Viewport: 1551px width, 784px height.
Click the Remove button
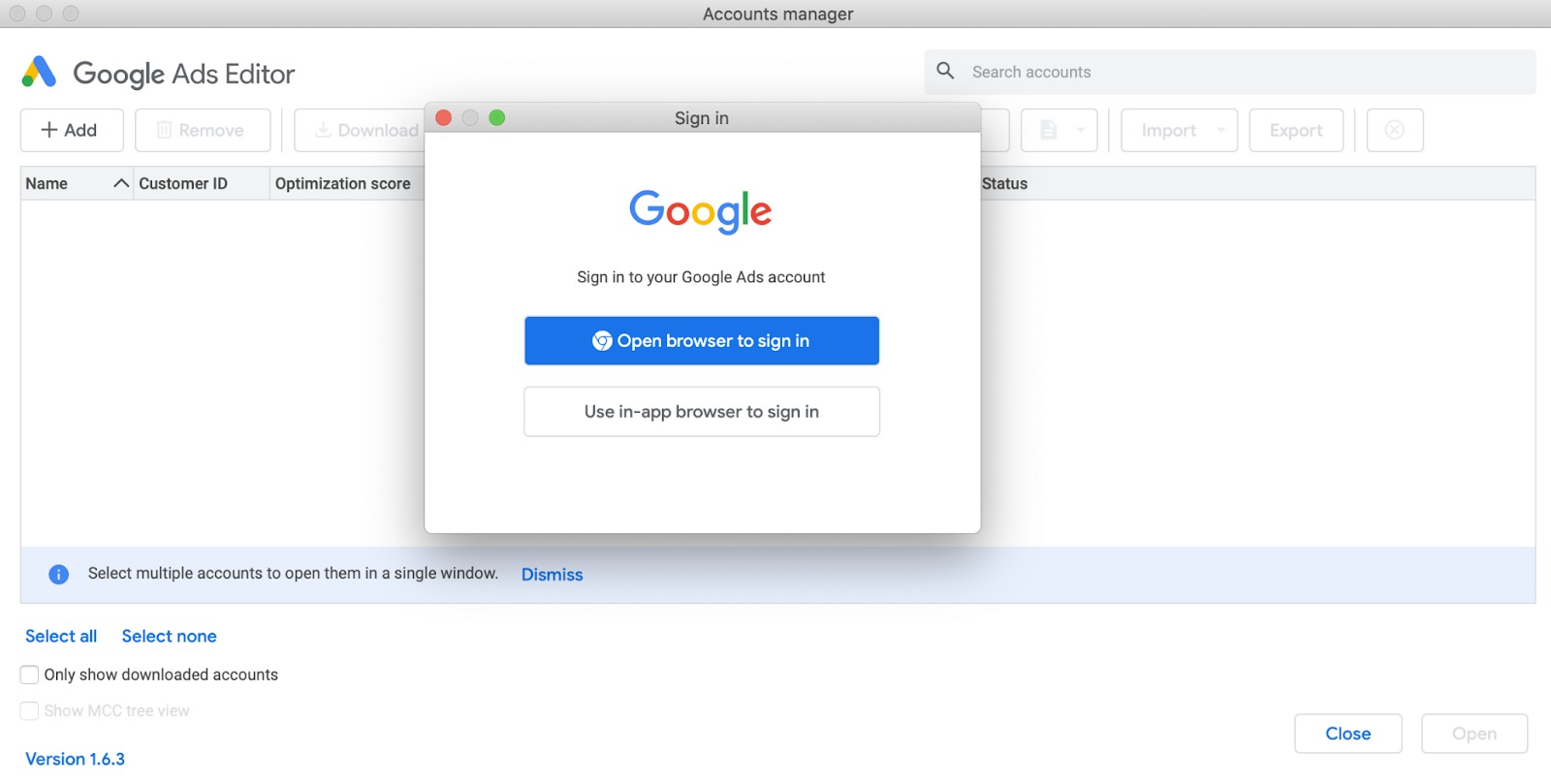[203, 130]
